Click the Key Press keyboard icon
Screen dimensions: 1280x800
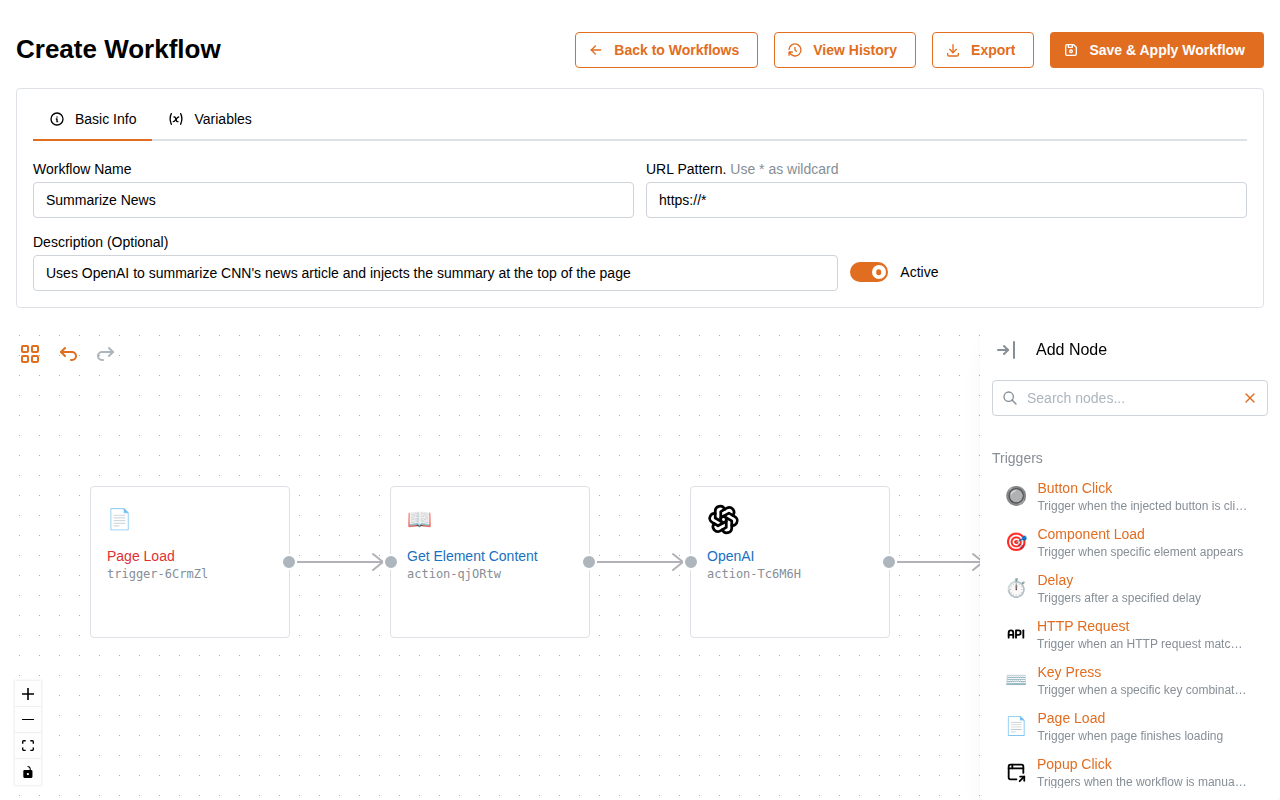pyautogui.click(x=1015, y=679)
